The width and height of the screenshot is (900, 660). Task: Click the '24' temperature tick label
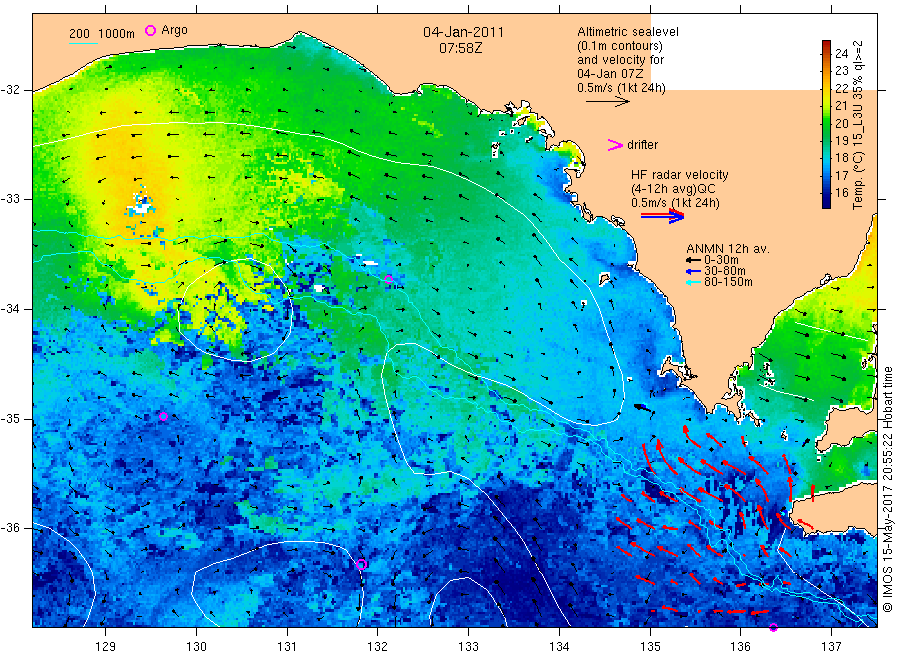tap(841, 54)
